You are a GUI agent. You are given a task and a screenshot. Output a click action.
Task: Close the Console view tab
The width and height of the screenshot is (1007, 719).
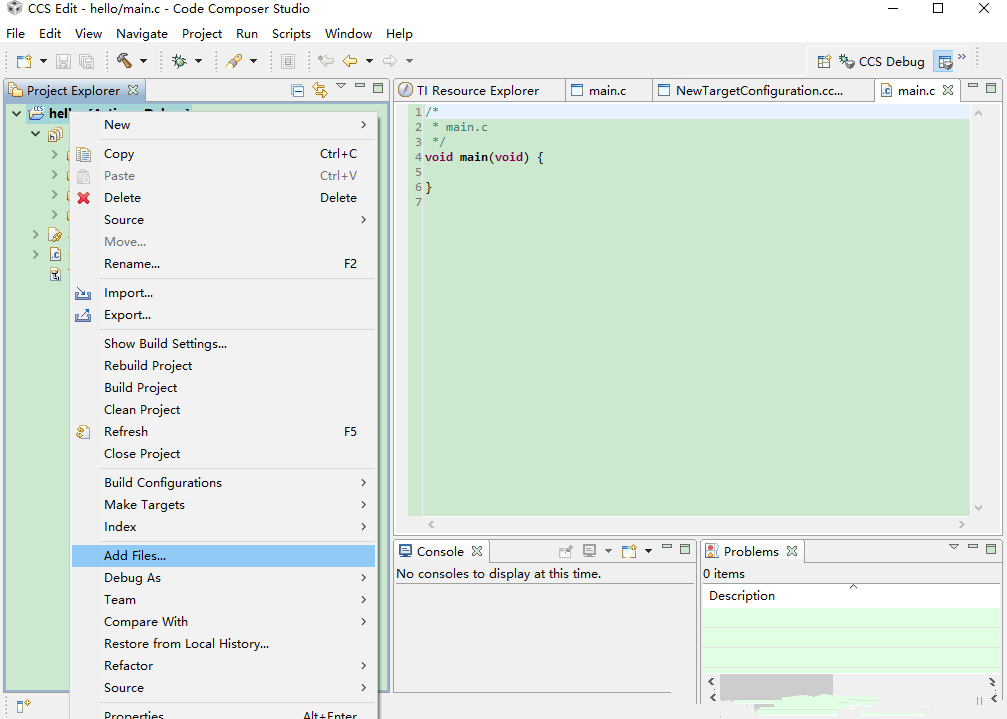pyautogui.click(x=477, y=551)
